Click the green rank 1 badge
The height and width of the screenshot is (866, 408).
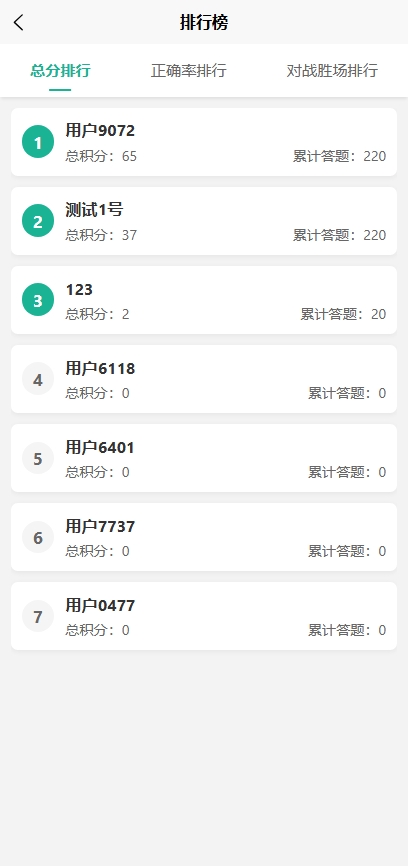click(38, 142)
